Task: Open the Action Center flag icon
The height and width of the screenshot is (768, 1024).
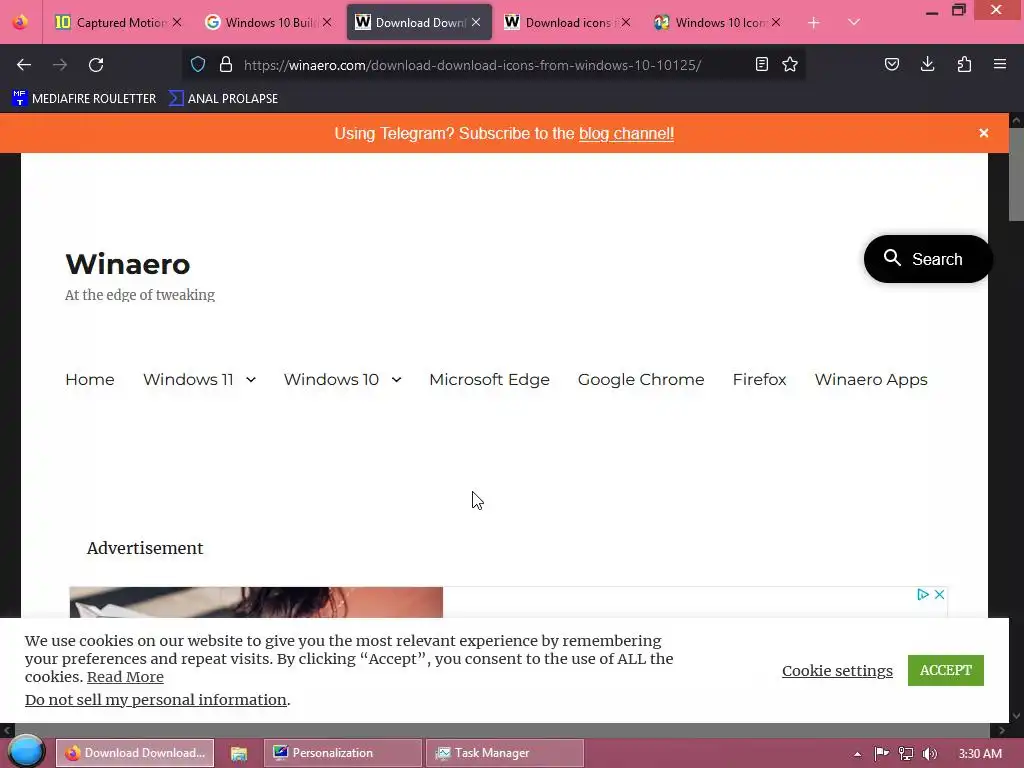Action: 882,754
